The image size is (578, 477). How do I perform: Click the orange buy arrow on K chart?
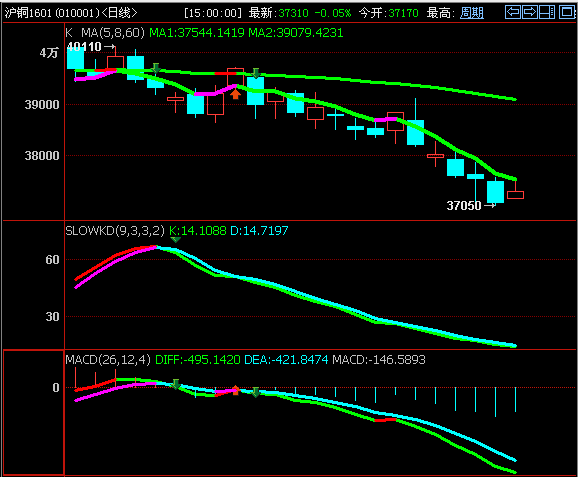coord(236,94)
